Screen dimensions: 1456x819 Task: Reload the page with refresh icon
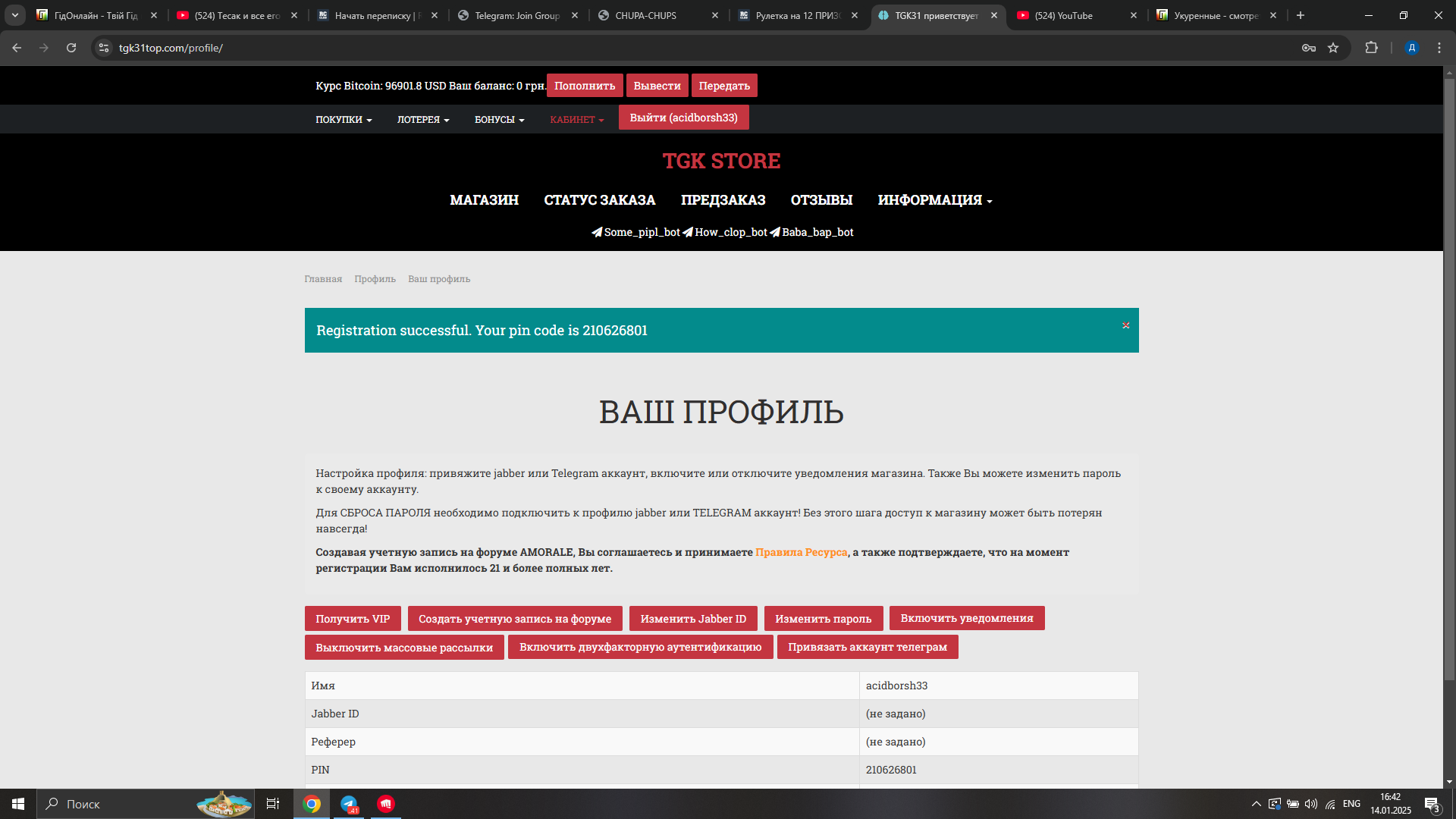71,48
